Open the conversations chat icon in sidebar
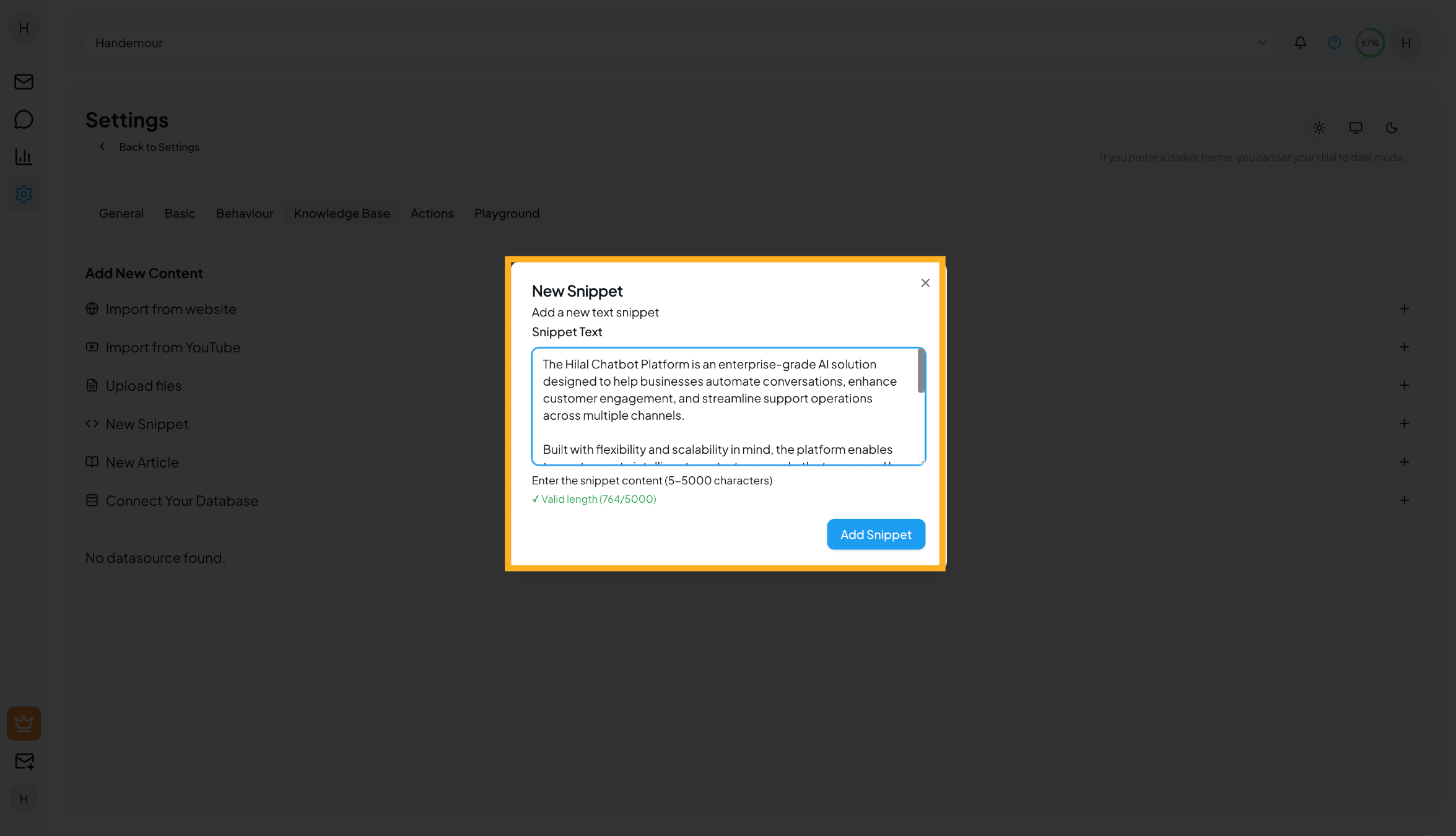The width and height of the screenshot is (1456, 836). [24, 120]
